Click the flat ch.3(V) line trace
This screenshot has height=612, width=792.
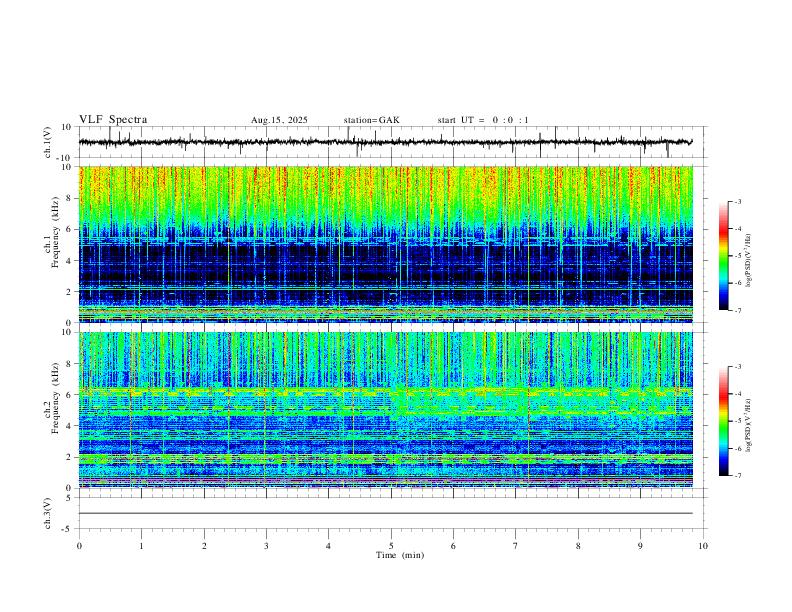(386, 513)
